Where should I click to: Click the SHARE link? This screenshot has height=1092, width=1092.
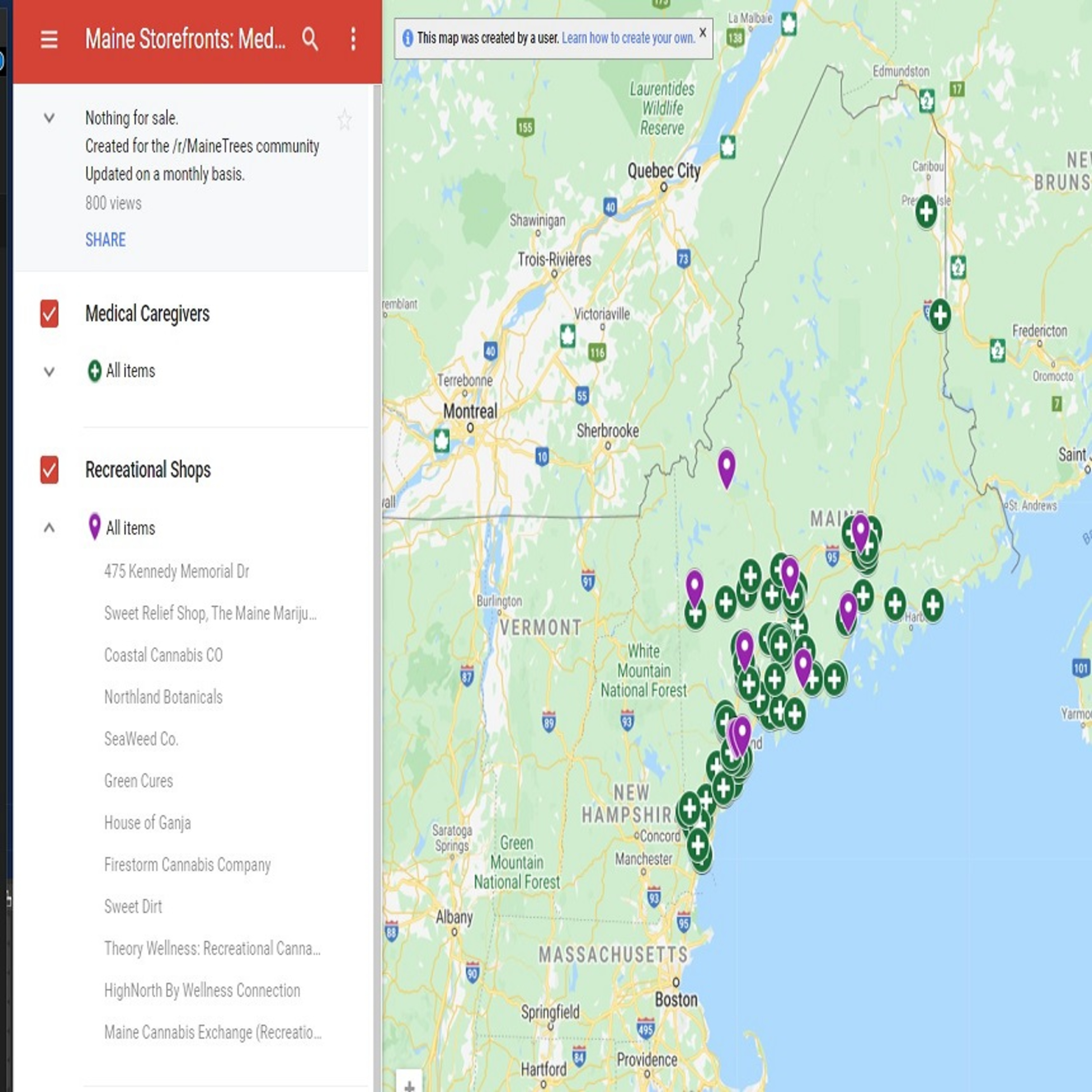(105, 240)
